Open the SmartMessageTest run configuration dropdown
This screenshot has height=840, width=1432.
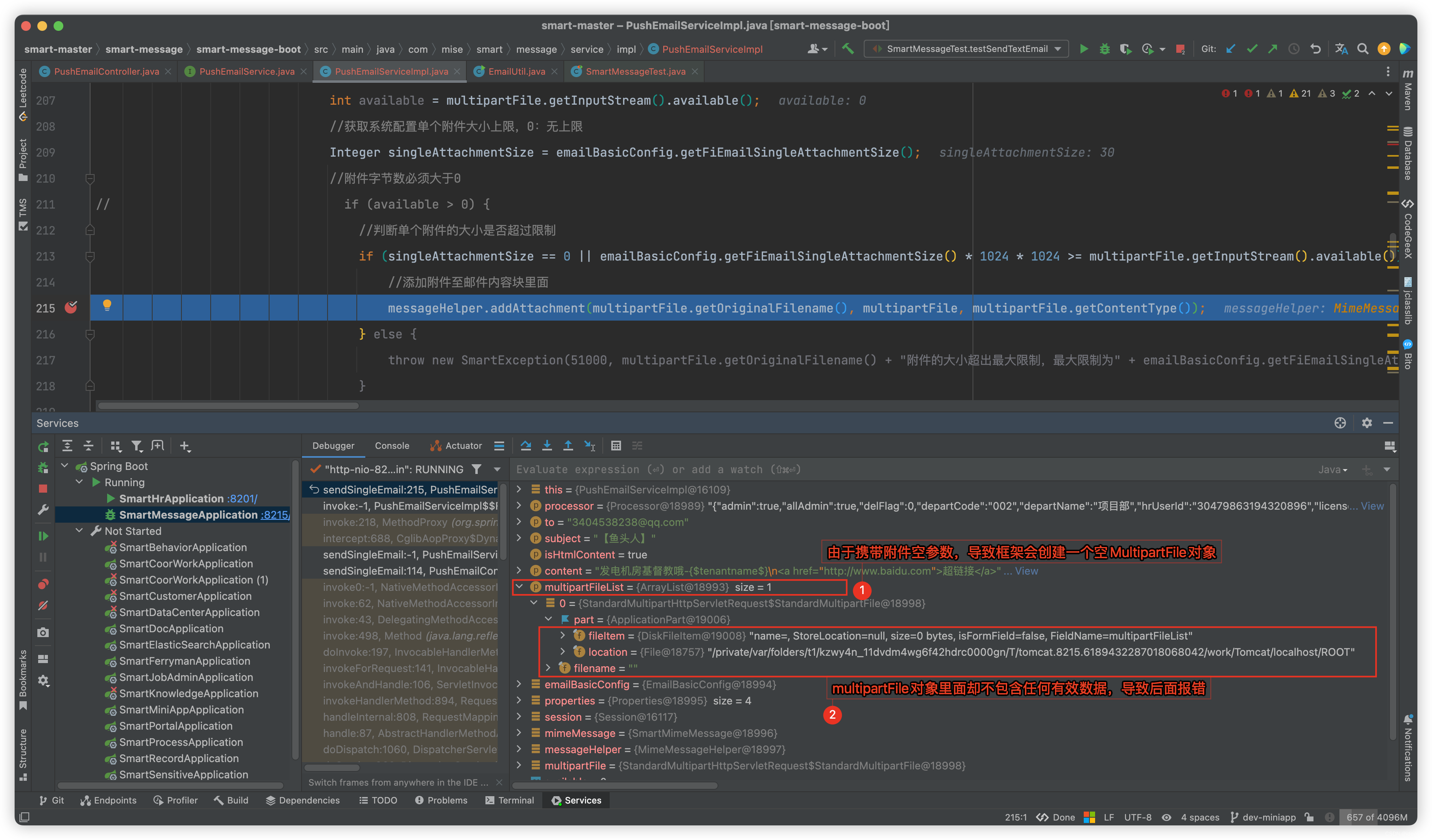point(1057,49)
